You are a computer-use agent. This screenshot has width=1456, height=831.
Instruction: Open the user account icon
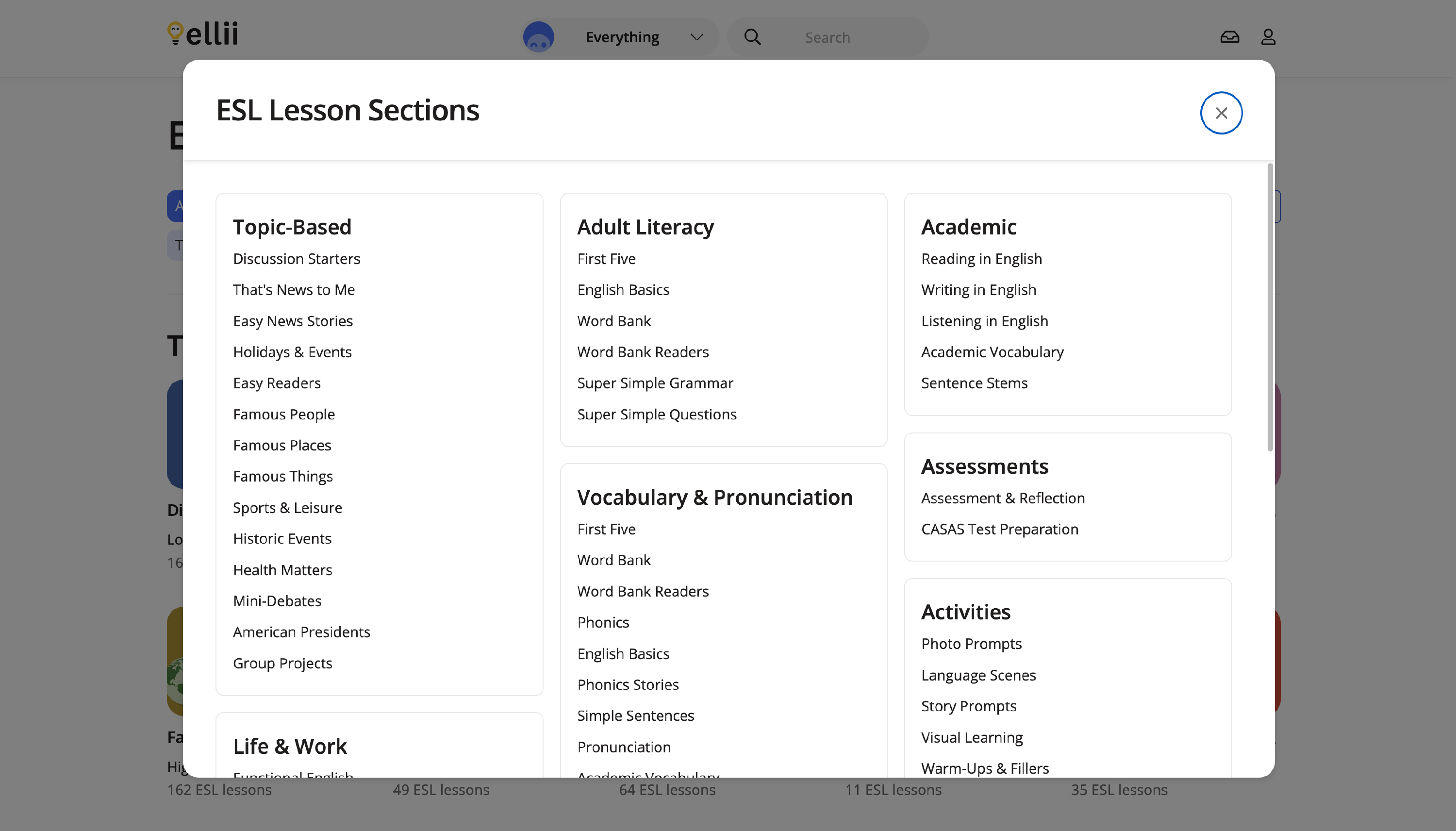click(1268, 37)
